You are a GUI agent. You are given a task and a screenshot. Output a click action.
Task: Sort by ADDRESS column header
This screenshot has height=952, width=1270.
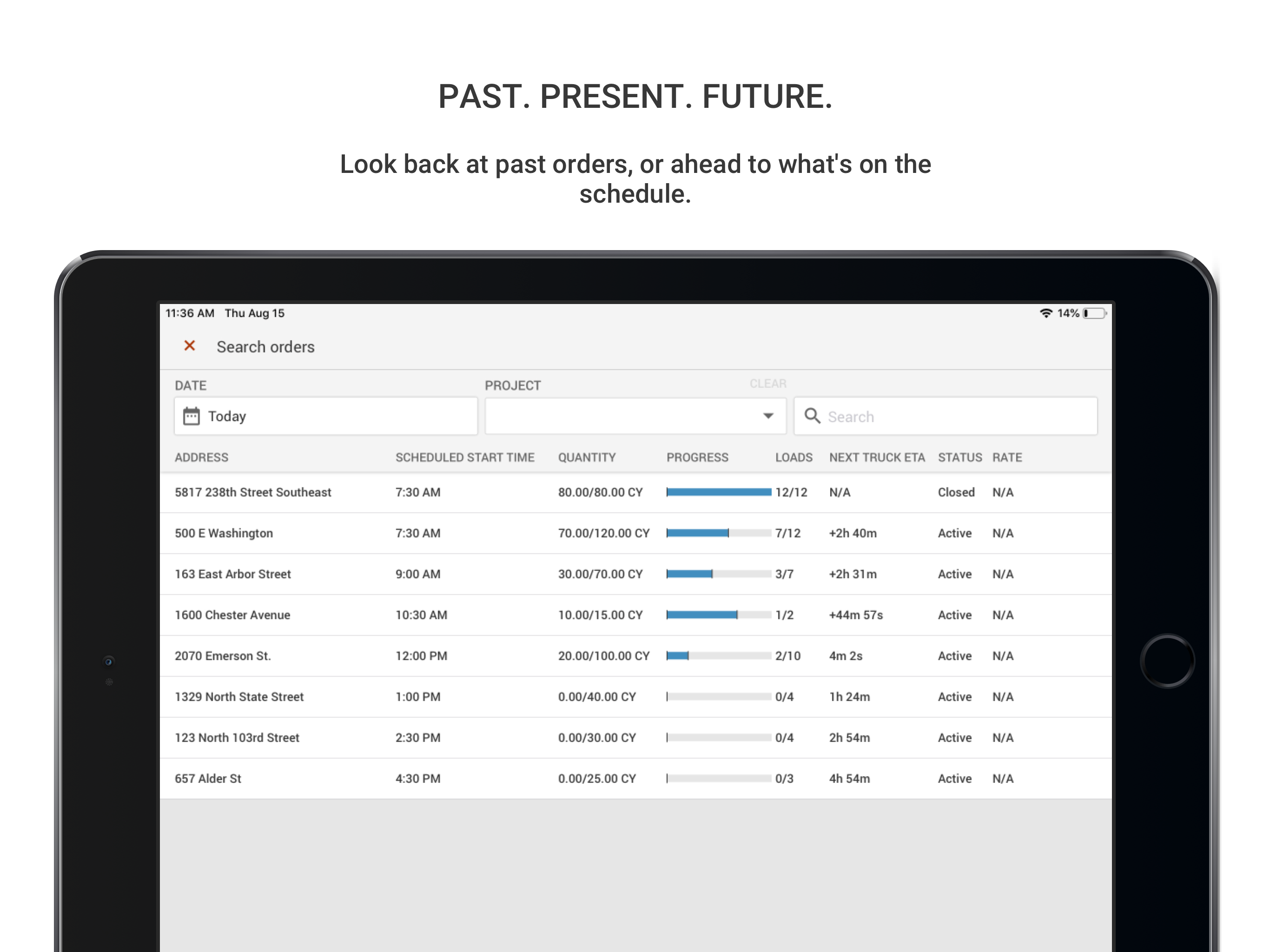click(202, 457)
